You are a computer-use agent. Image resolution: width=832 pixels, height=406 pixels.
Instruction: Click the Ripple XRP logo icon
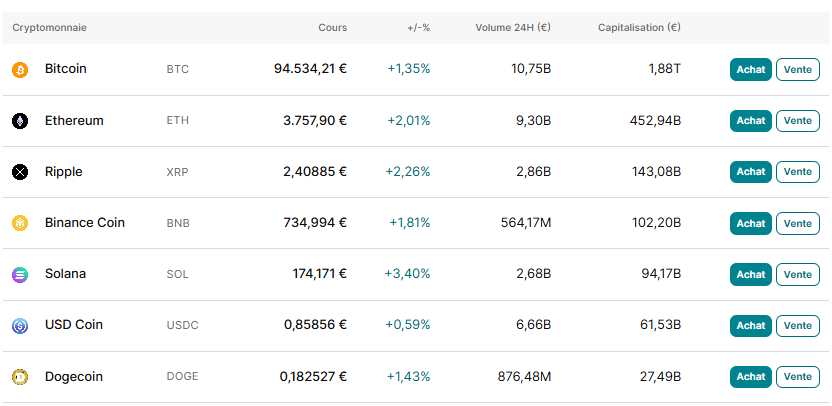click(x=20, y=172)
